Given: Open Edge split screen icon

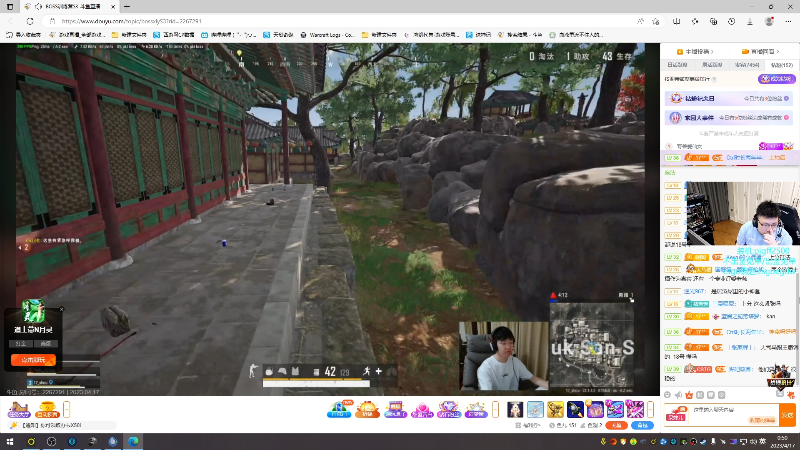Looking at the screenshot, I should [x=677, y=21].
